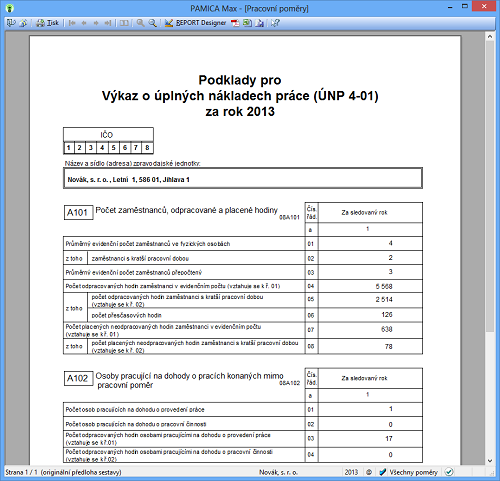
Task: Click the 2013 year field in status bar
Action: click(x=351, y=472)
